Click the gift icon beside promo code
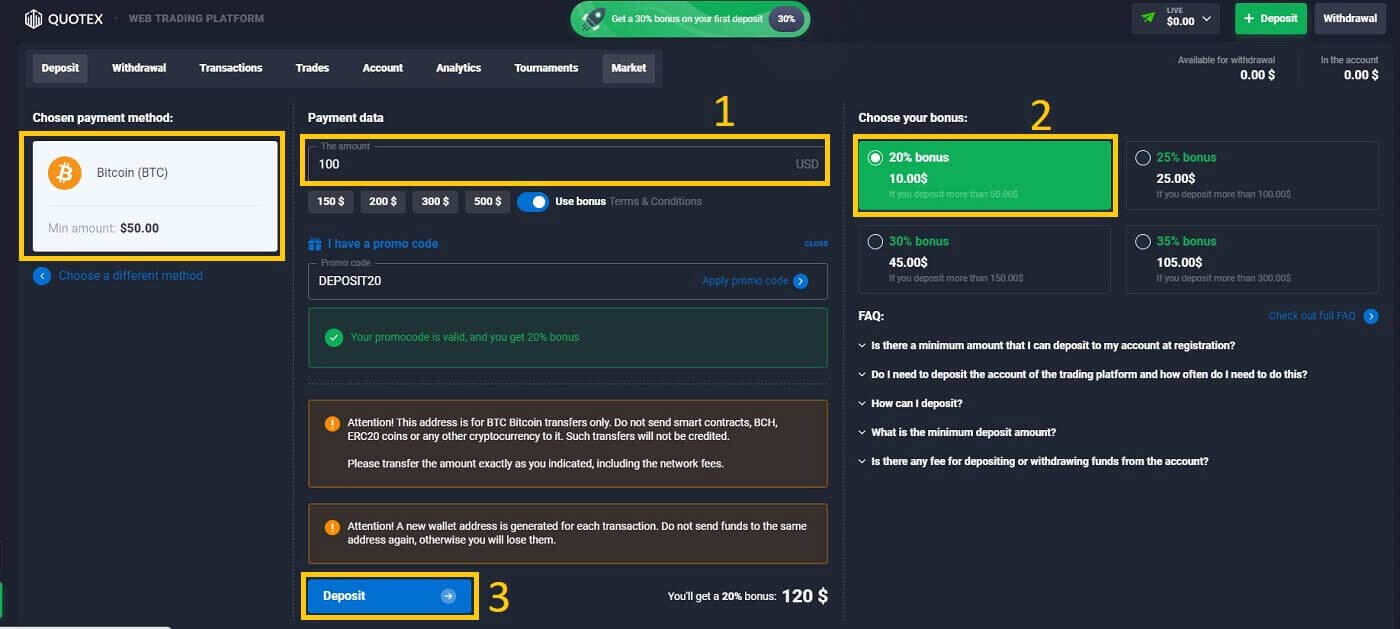The image size is (1400, 629). (313, 243)
